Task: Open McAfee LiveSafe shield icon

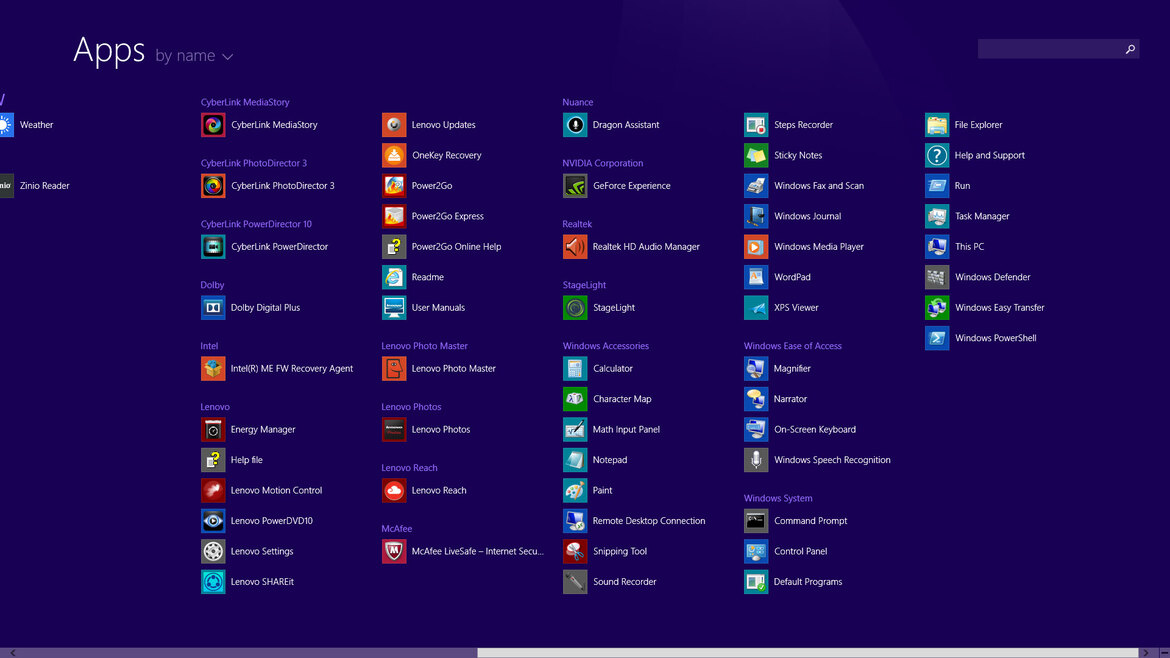Action: 394,551
